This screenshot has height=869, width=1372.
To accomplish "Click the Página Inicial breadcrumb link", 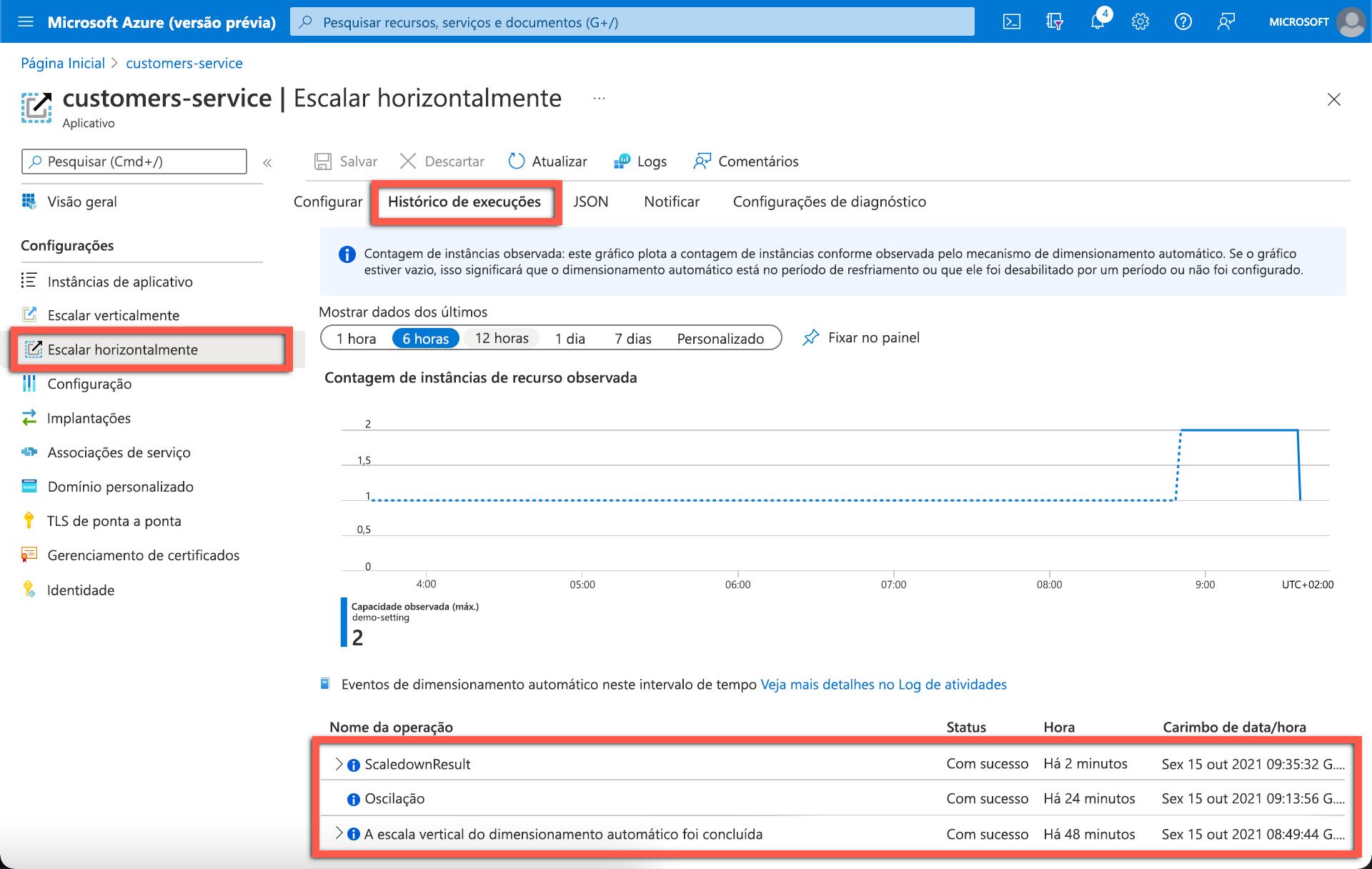I will pyautogui.click(x=63, y=64).
